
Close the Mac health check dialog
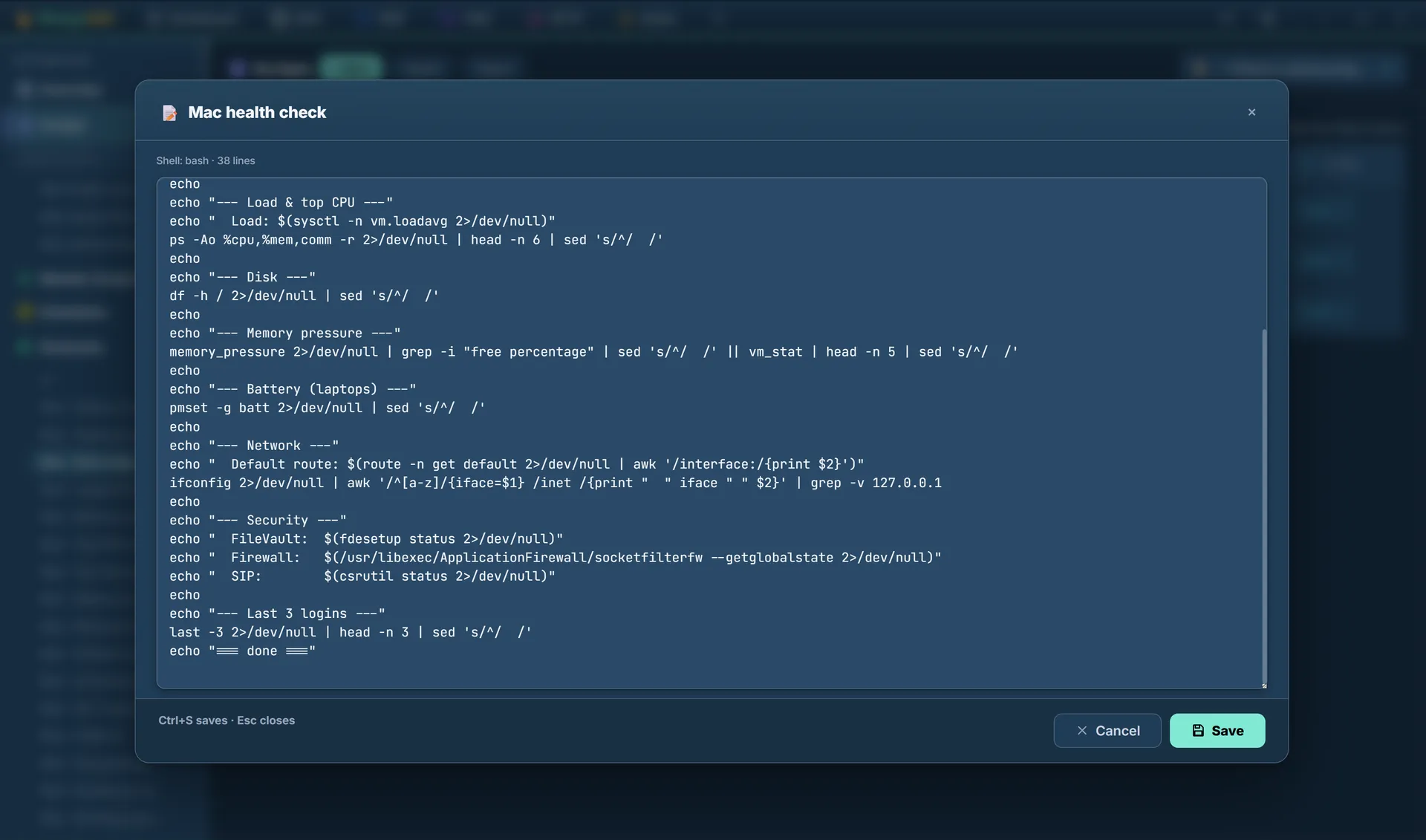1251,112
